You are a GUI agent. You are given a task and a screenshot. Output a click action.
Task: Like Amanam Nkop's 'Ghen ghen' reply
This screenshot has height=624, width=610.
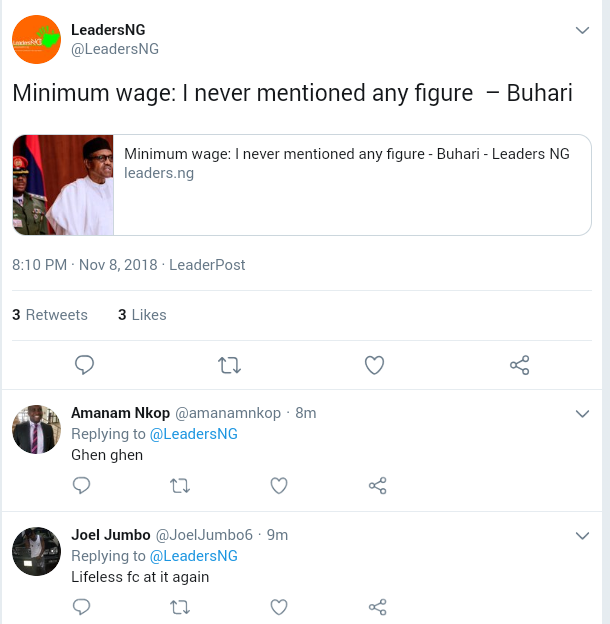point(279,486)
